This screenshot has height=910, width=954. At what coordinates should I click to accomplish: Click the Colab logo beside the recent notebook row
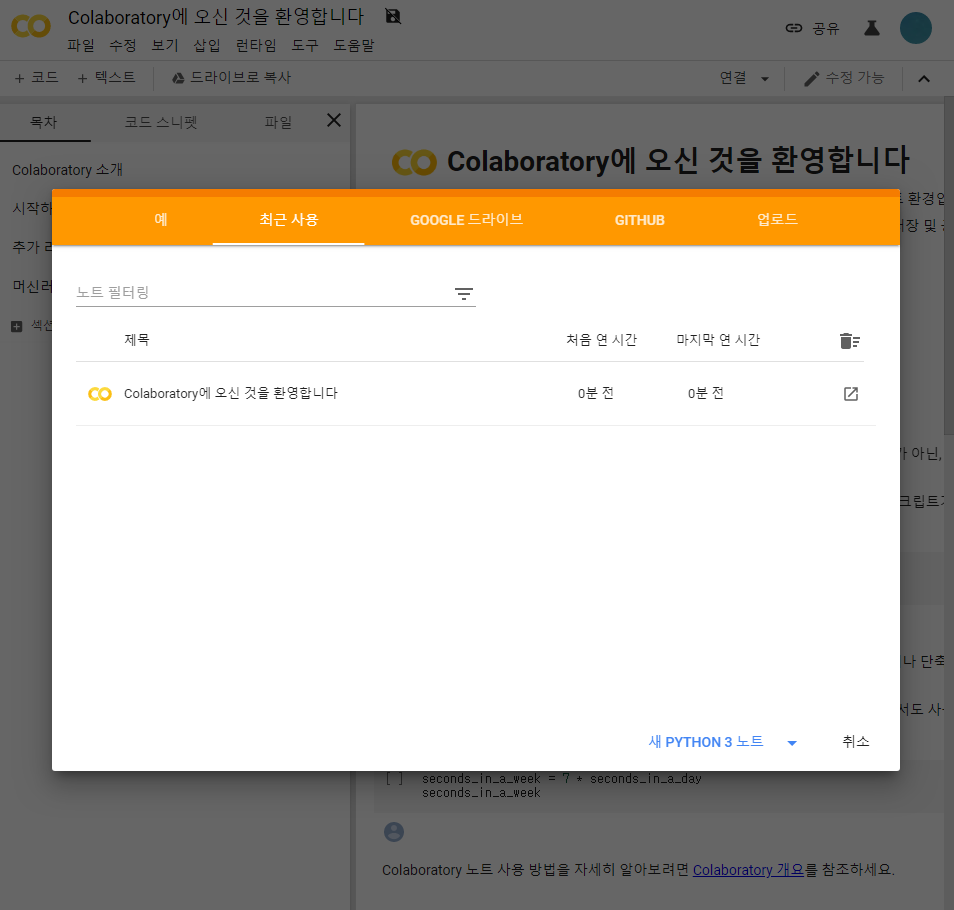100,394
